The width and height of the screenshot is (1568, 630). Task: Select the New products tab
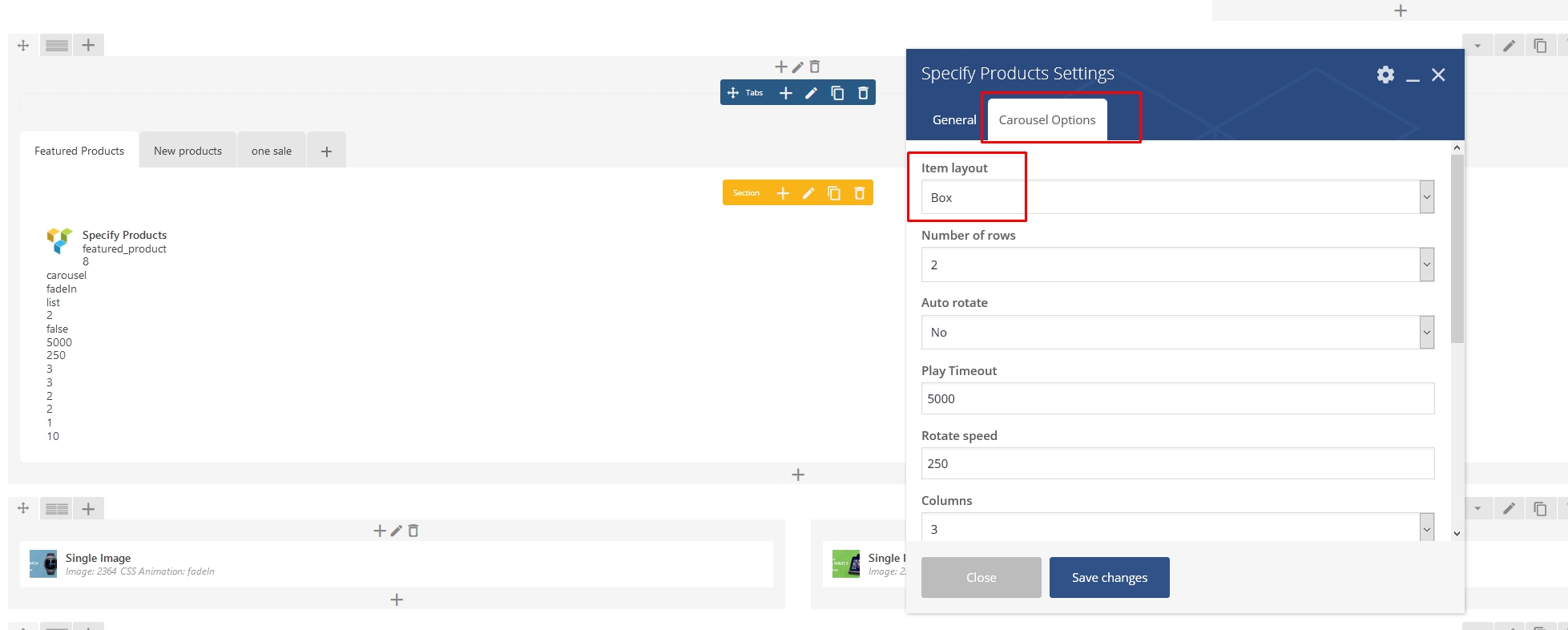187,151
